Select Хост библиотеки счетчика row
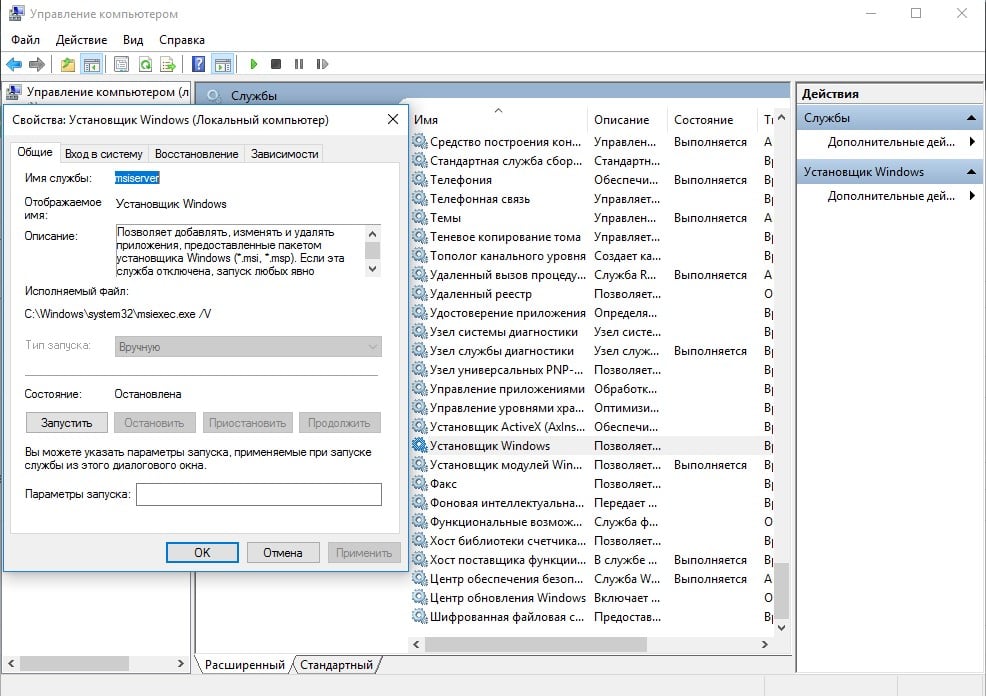The width and height of the screenshot is (986, 696). click(592, 541)
